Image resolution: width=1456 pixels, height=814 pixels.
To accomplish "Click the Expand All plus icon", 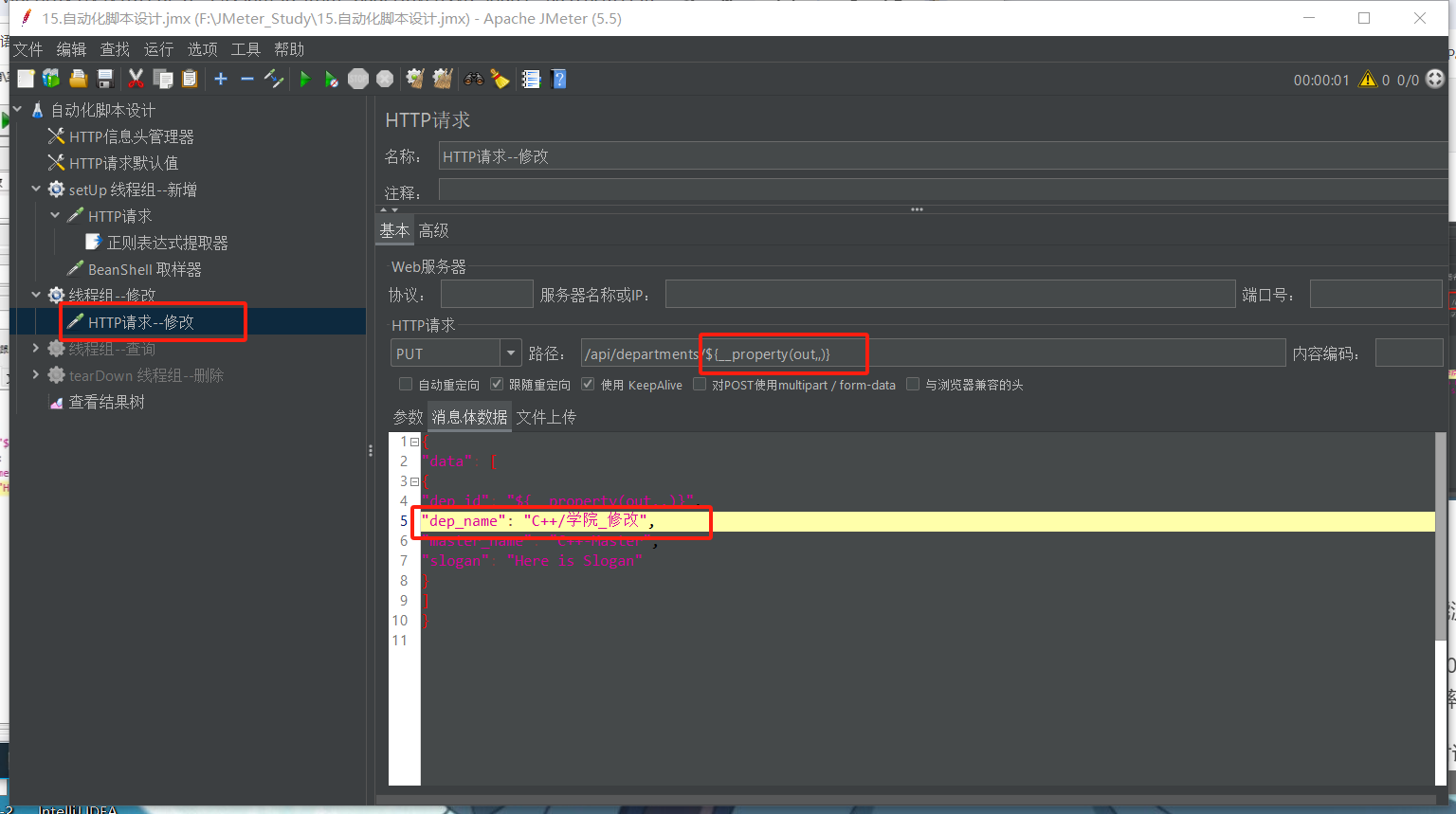I will [221, 79].
